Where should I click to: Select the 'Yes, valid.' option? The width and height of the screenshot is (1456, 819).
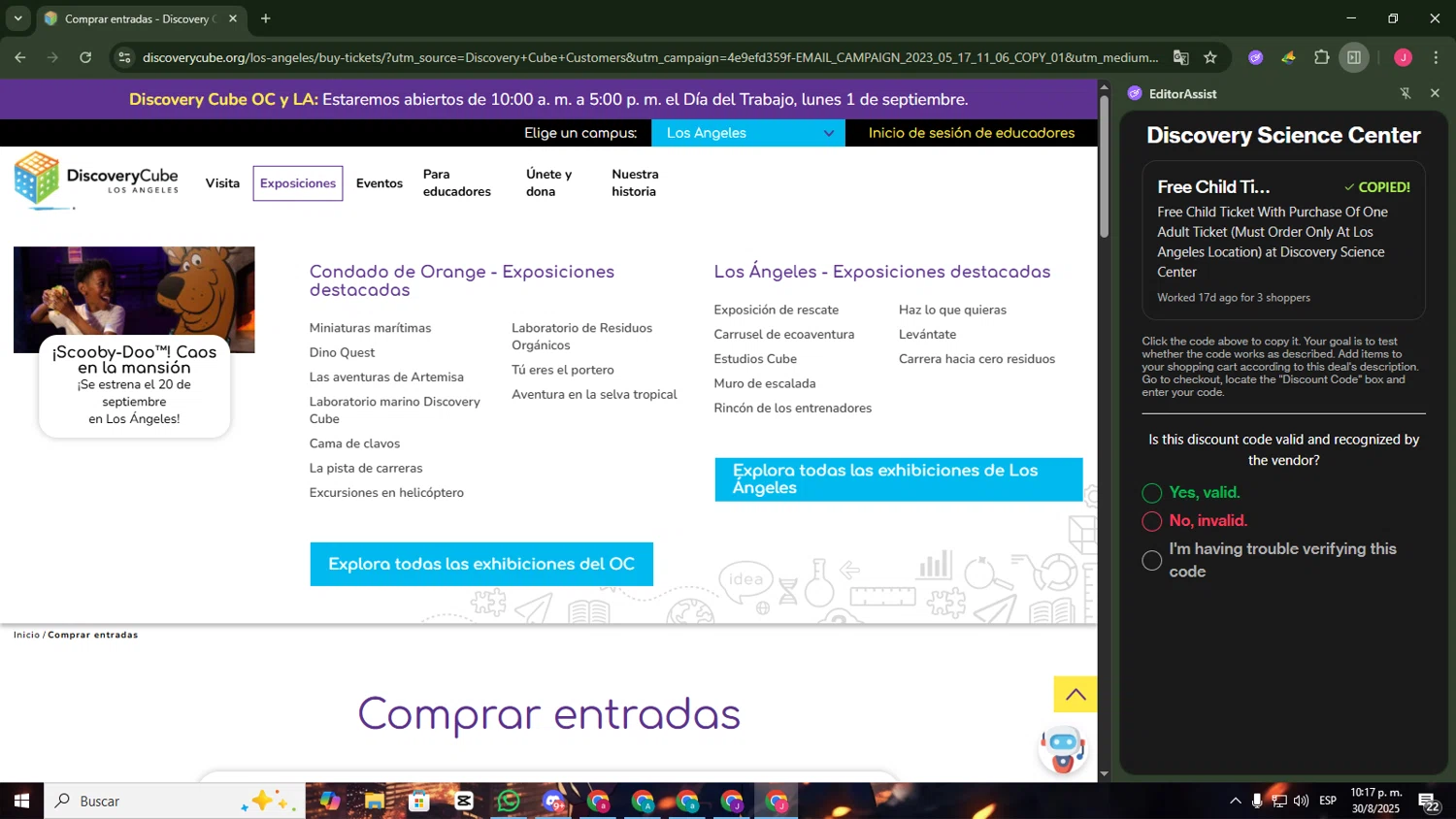click(x=1152, y=493)
